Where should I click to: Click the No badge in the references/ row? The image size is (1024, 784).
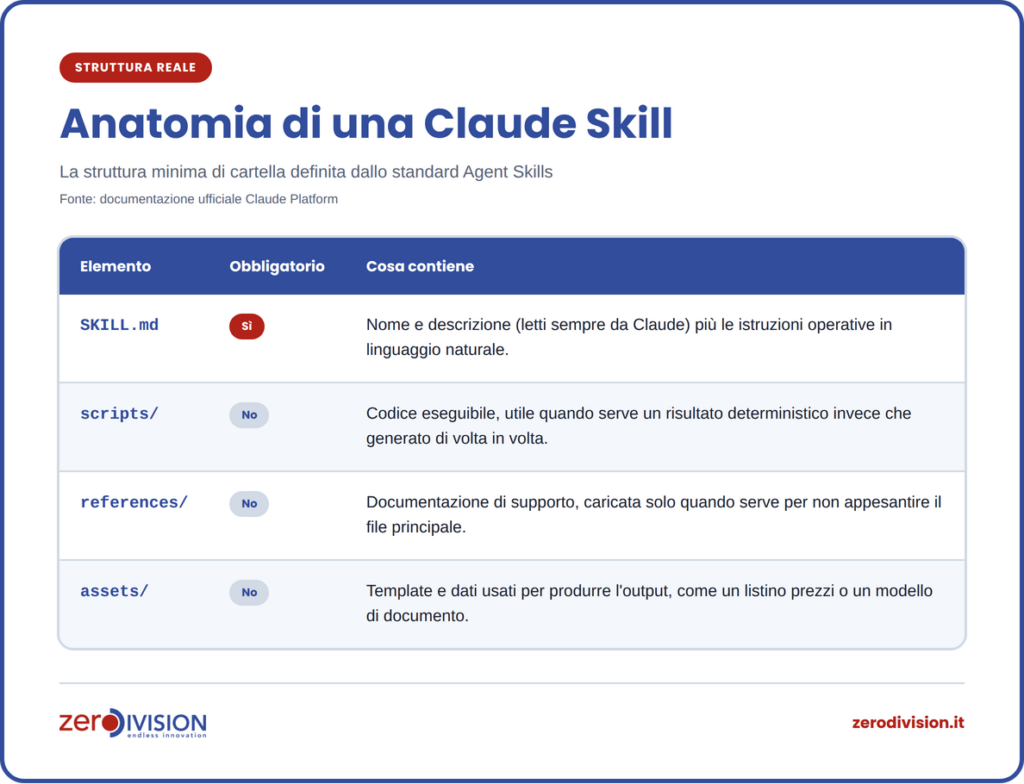click(x=249, y=504)
